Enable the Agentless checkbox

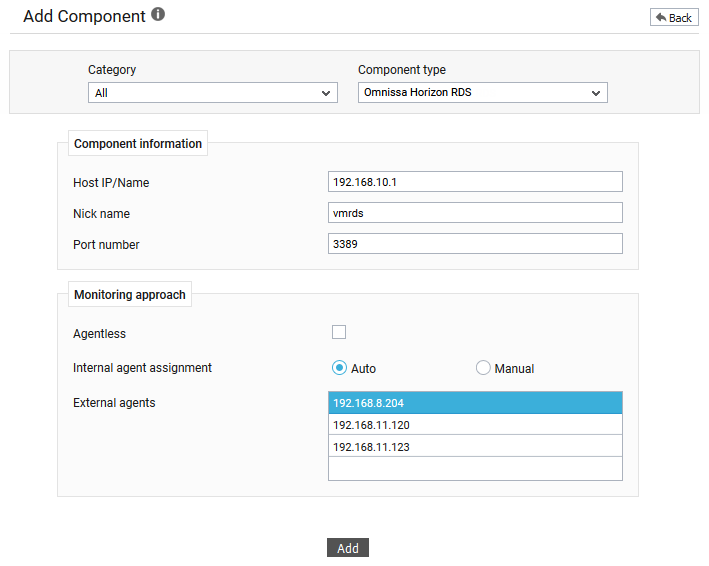(339, 332)
